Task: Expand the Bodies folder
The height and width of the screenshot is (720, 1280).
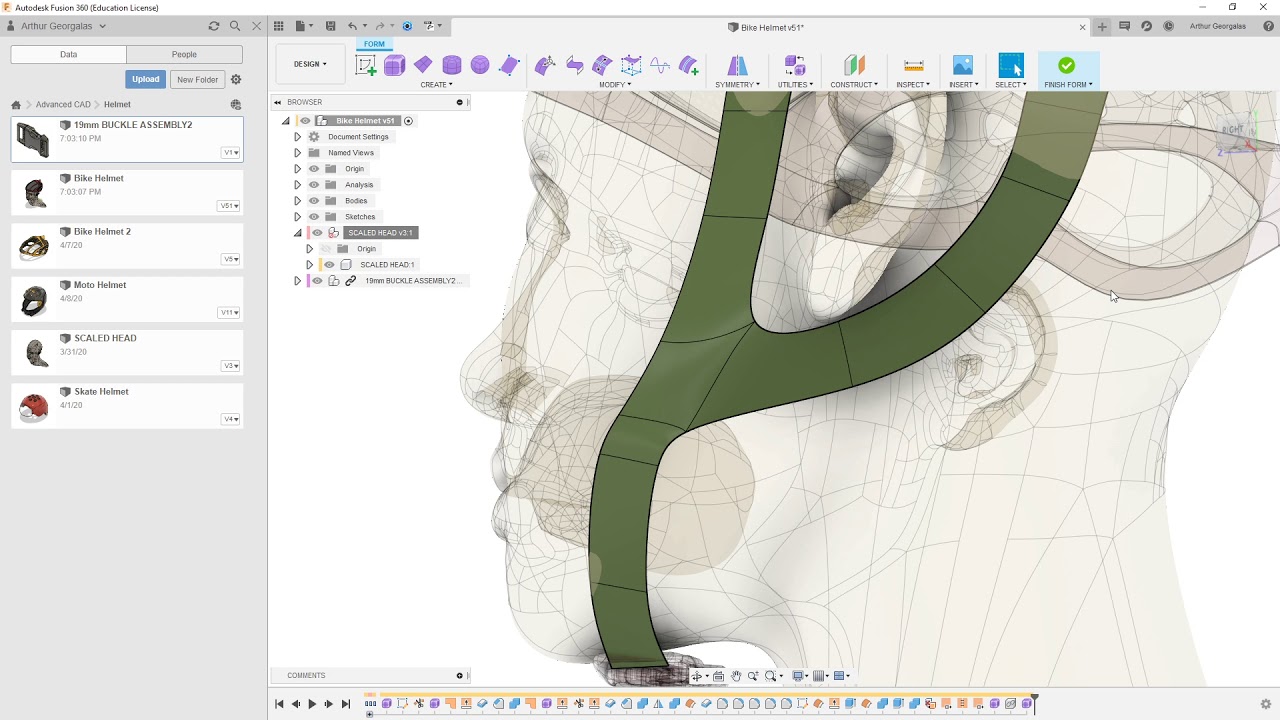Action: 297,201
